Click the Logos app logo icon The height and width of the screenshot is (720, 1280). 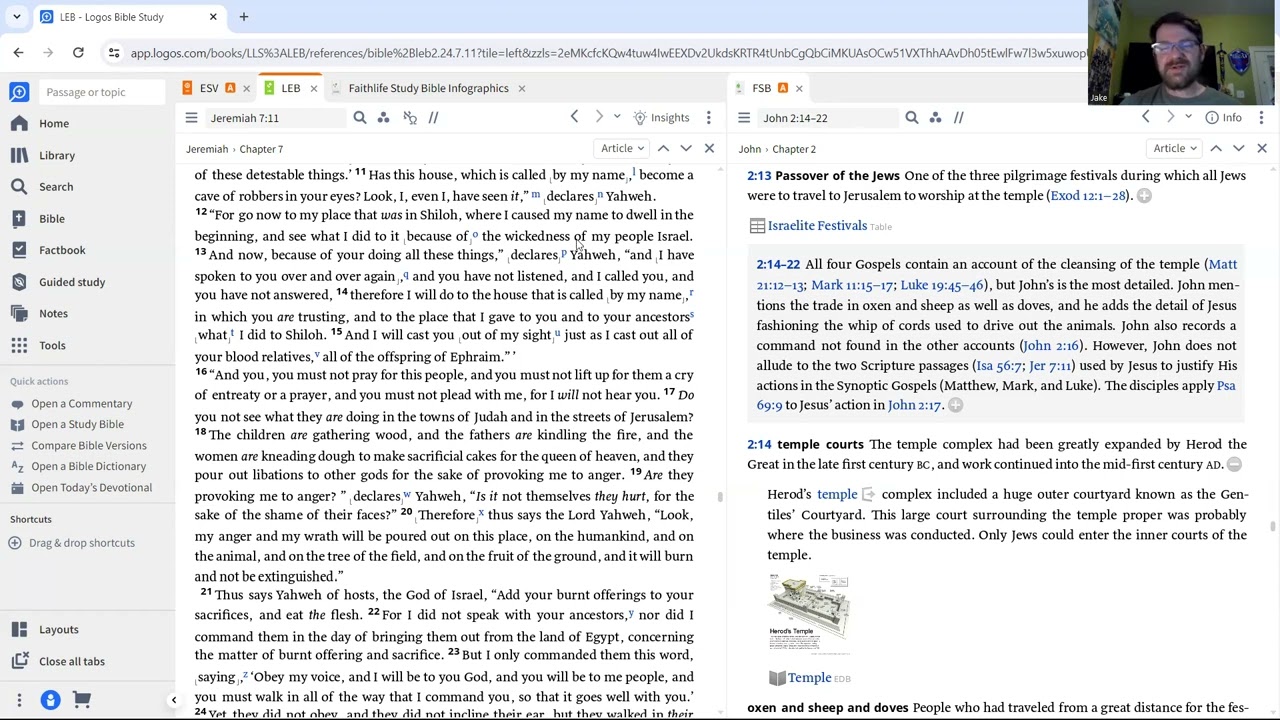(x=19, y=92)
